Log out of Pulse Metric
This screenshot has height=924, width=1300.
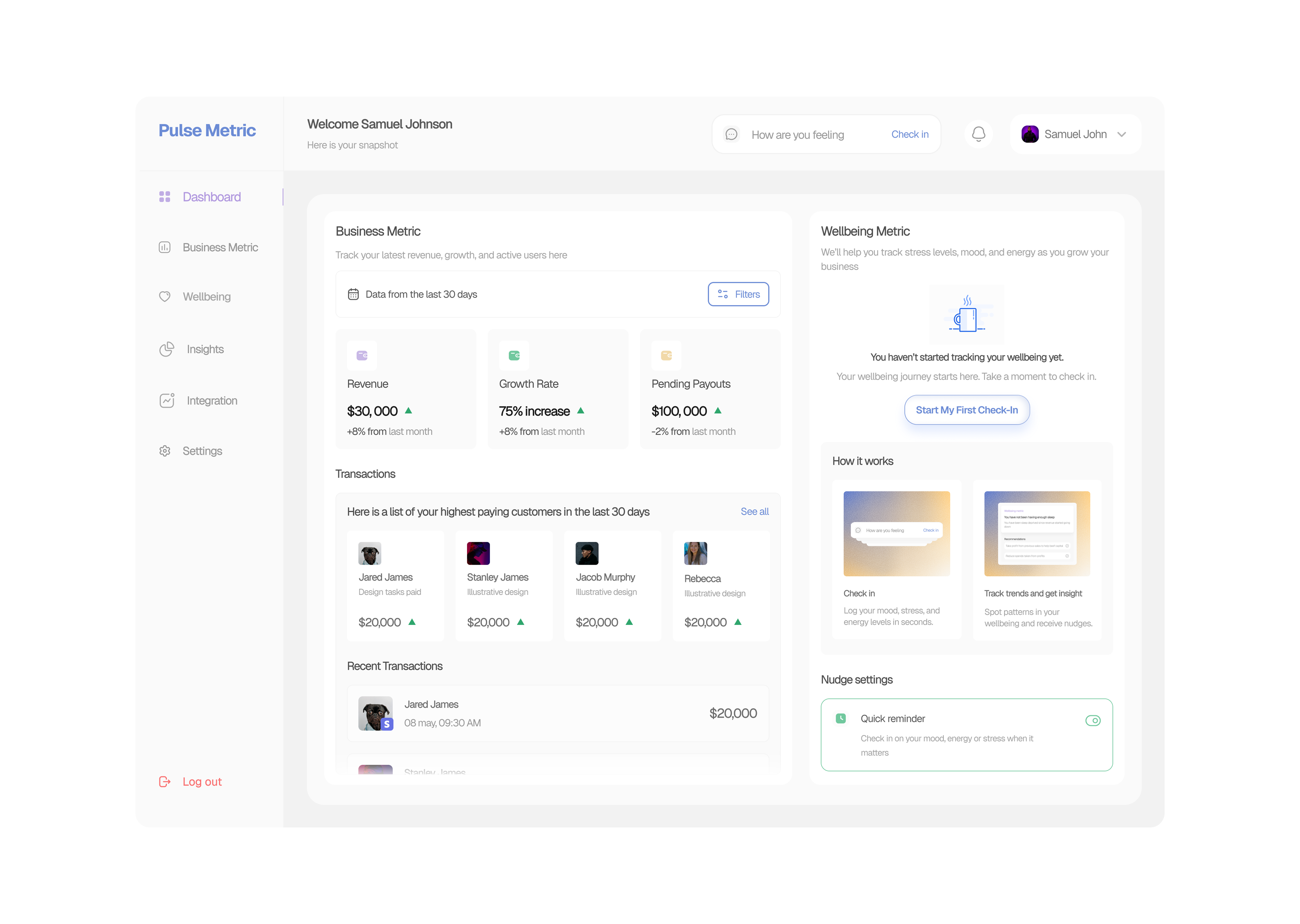pos(202,781)
